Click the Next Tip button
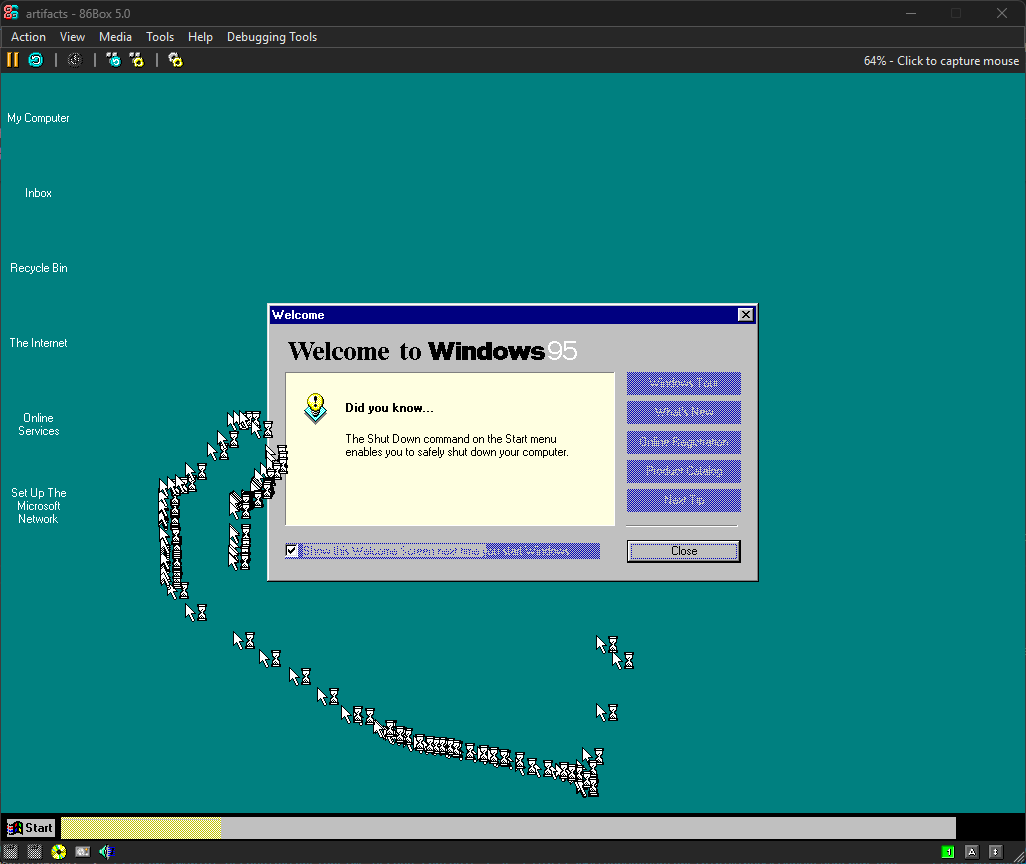The image size is (1026, 864). [x=684, y=500]
